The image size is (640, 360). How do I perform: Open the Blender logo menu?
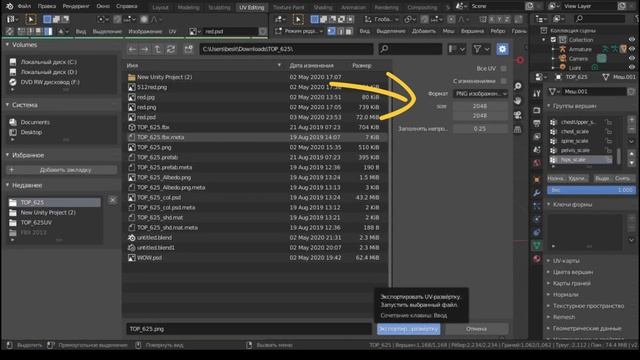click(9, 6)
